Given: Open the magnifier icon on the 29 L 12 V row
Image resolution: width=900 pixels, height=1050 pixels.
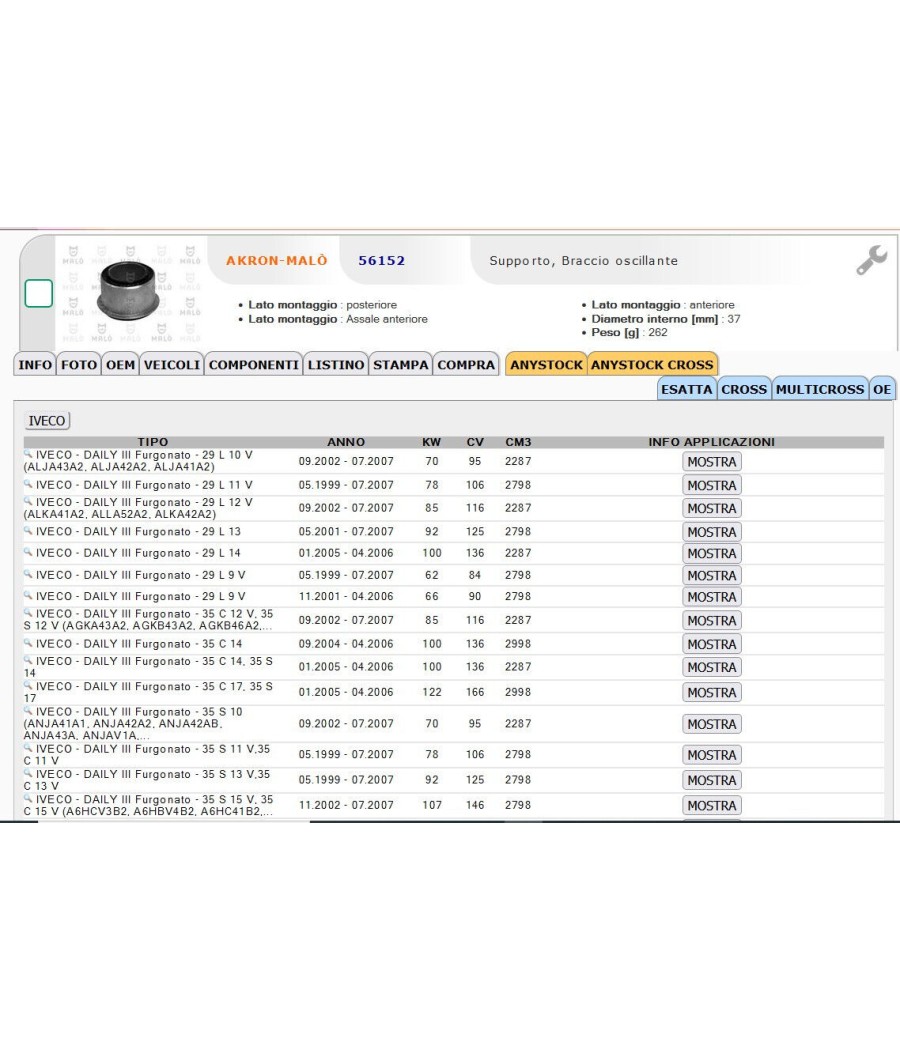Looking at the screenshot, I should pyautogui.click(x=28, y=501).
